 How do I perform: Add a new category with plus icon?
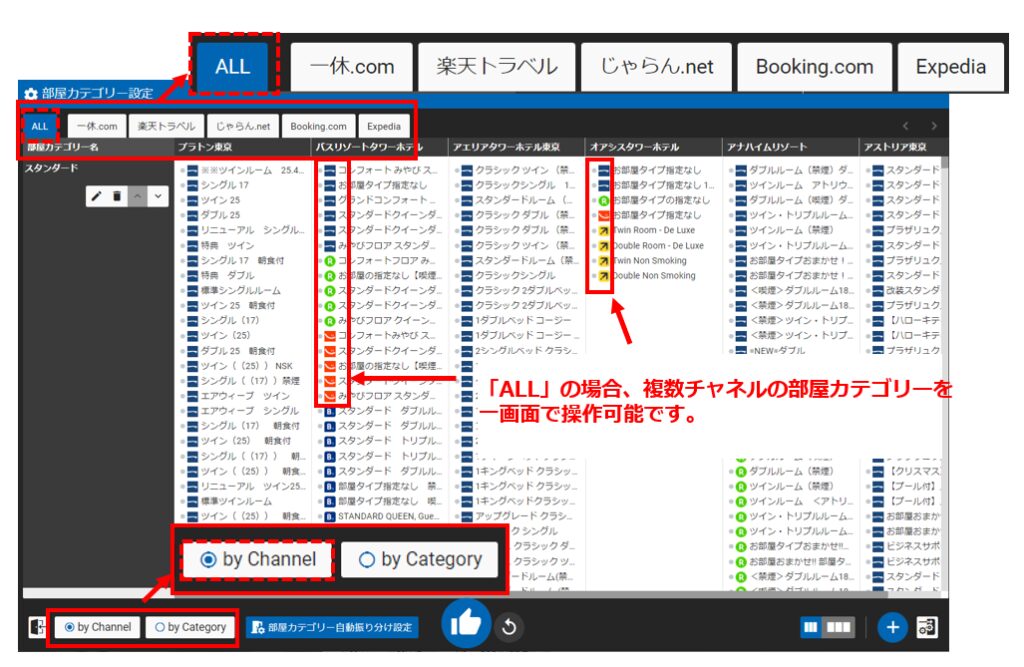pyautogui.click(x=892, y=627)
